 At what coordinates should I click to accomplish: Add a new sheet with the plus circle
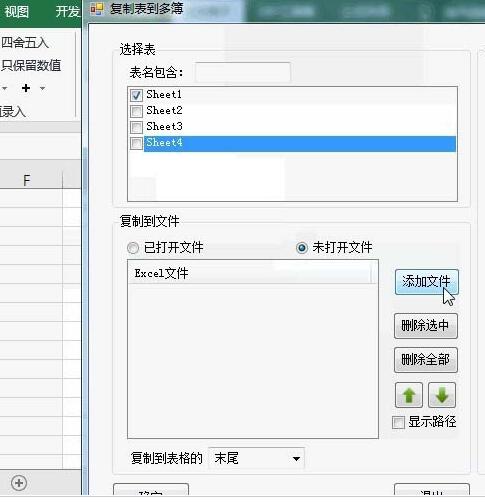[x=19, y=483]
